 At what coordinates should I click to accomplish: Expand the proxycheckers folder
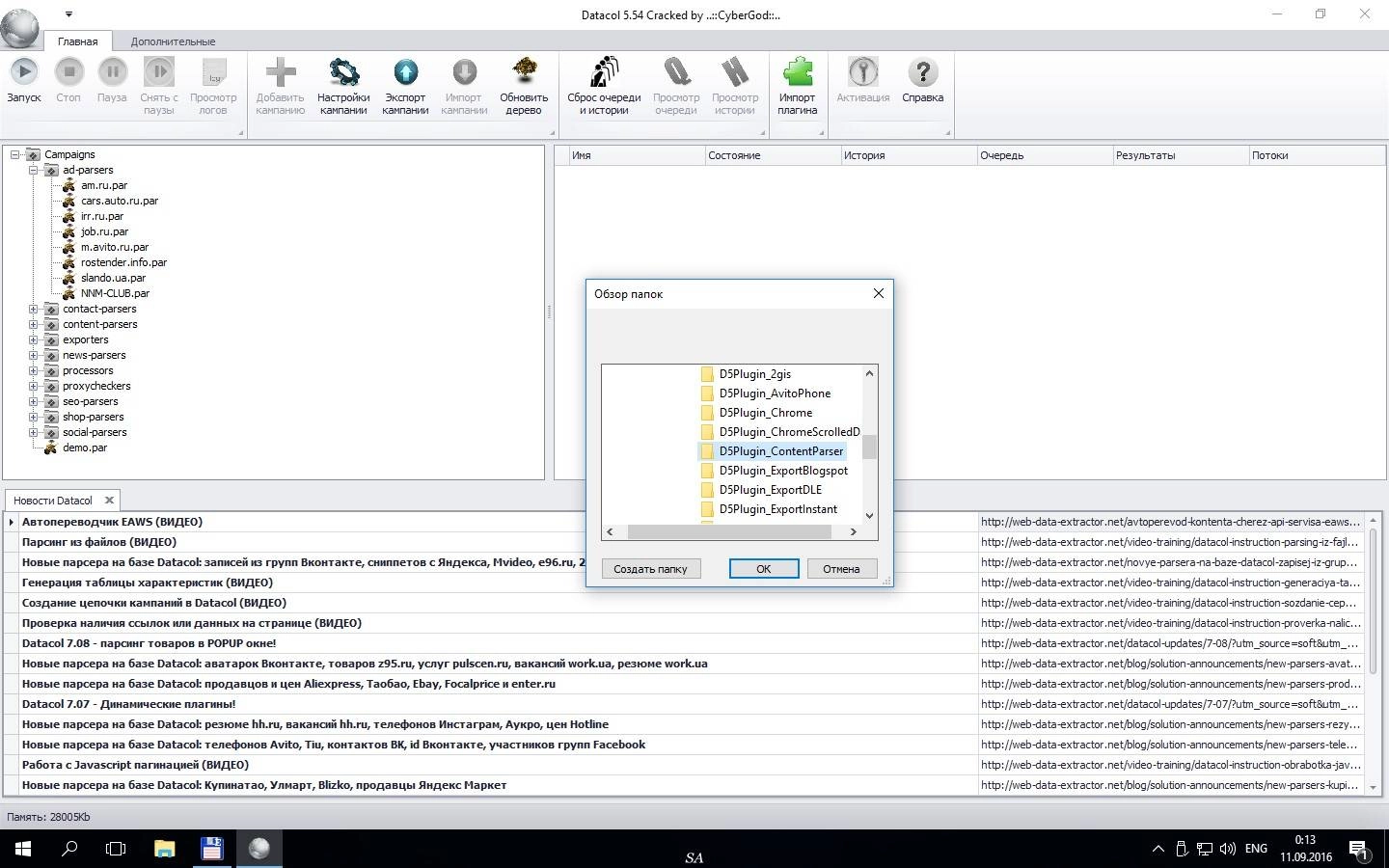click(x=34, y=386)
